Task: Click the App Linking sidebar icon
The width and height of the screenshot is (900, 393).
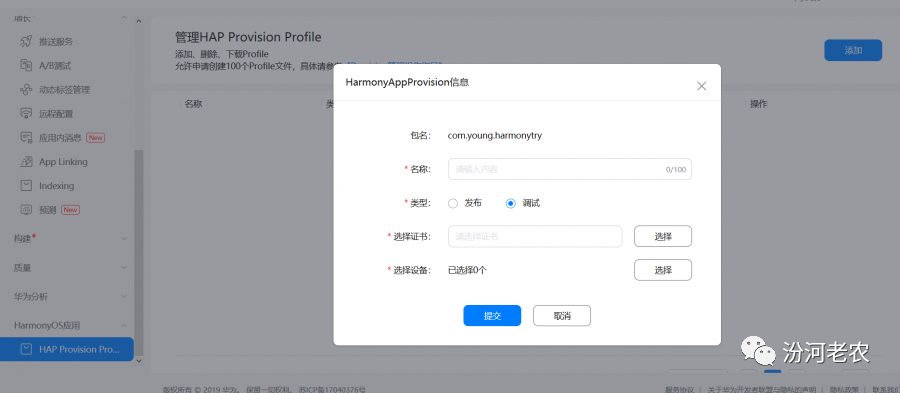Action: pyautogui.click(x=26, y=162)
